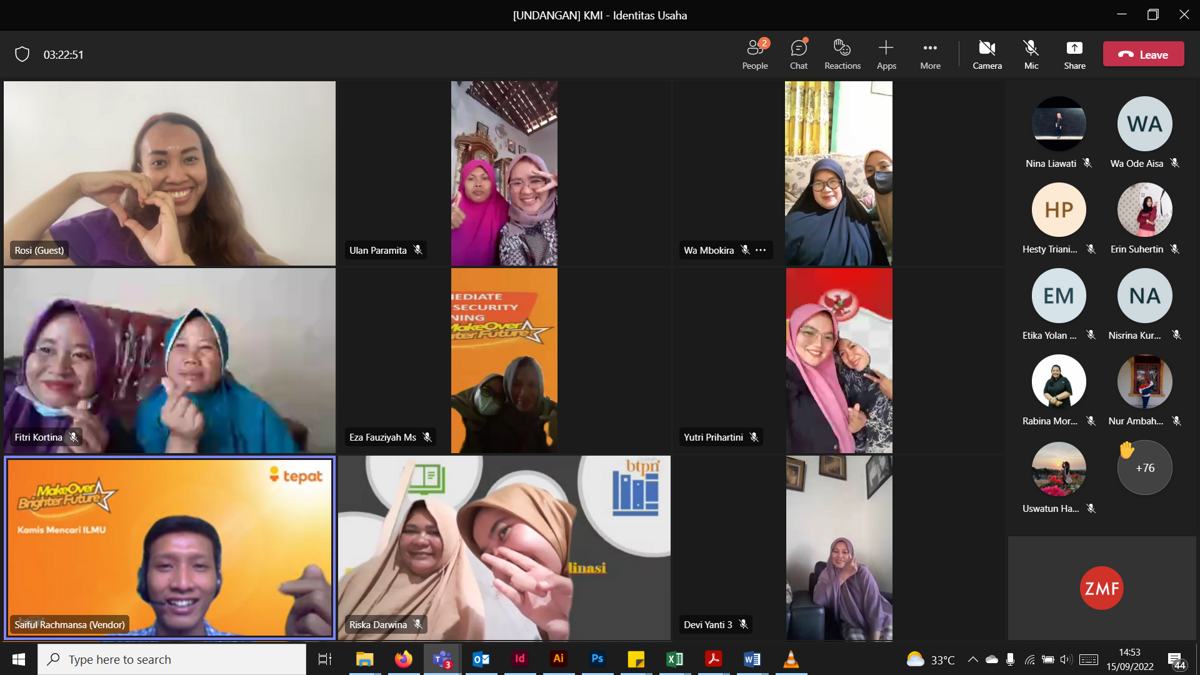
Task: Show the Reactions menu
Action: pyautogui.click(x=842, y=54)
